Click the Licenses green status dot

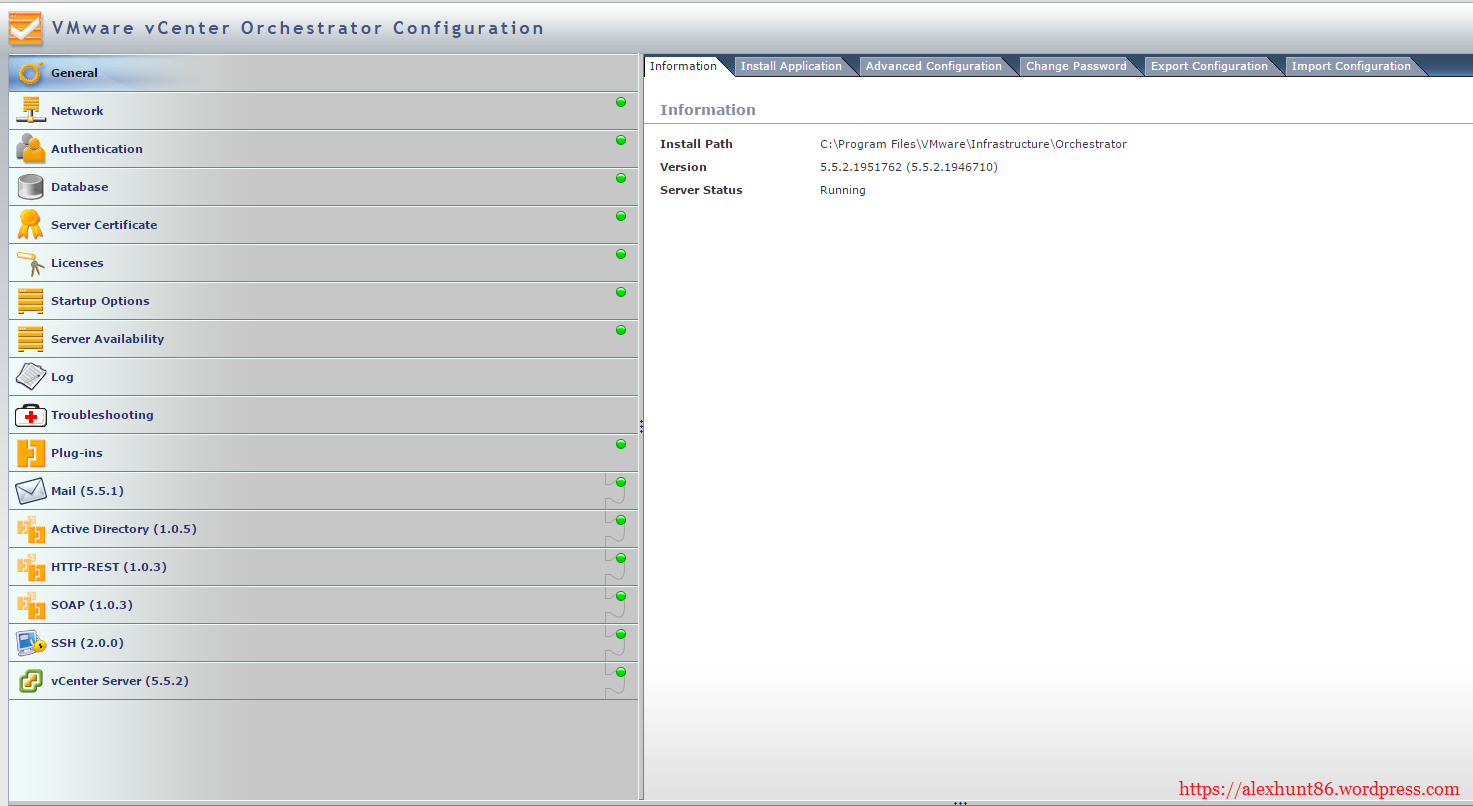point(621,254)
